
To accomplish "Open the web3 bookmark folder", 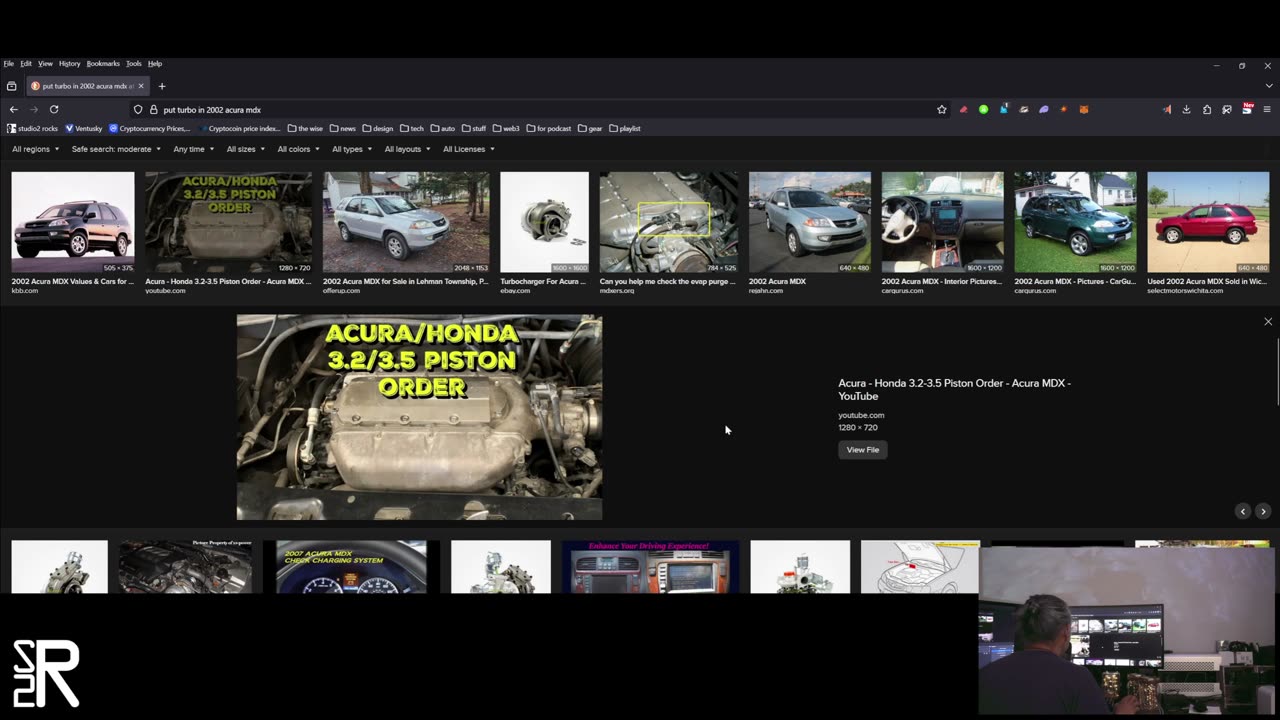I will pos(506,128).
